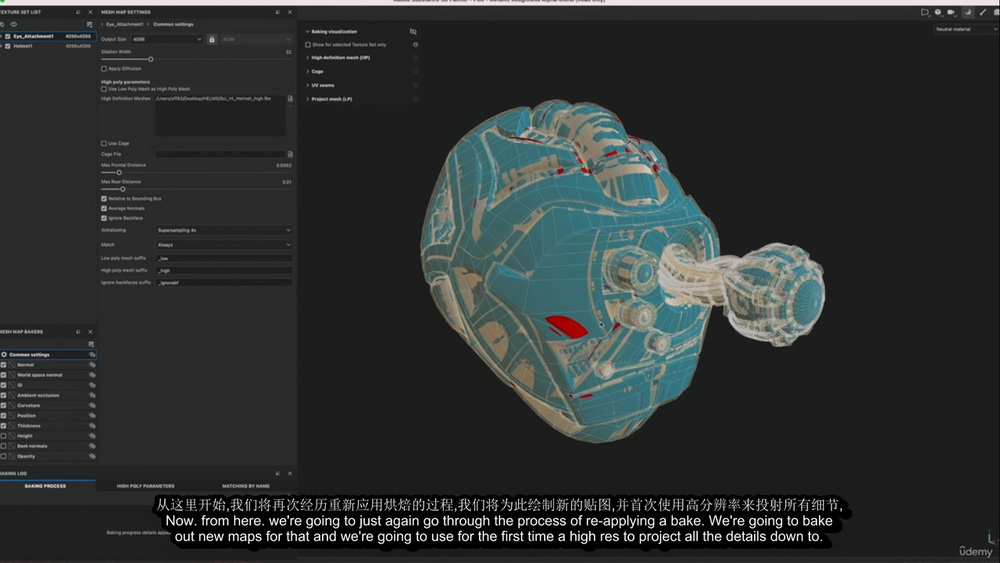Check Show for selected Texture Set only
Image resolution: width=1000 pixels, height=563 pixels.
pyautogui.click(x=308, y=45)
